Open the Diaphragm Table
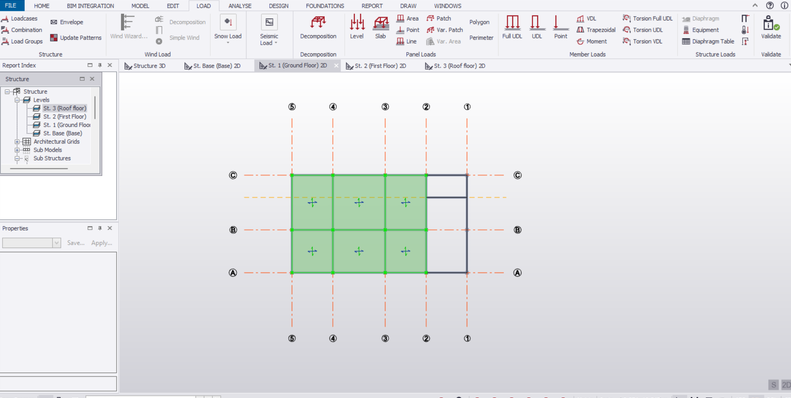The image size is (791, 398). pos(708,41)
